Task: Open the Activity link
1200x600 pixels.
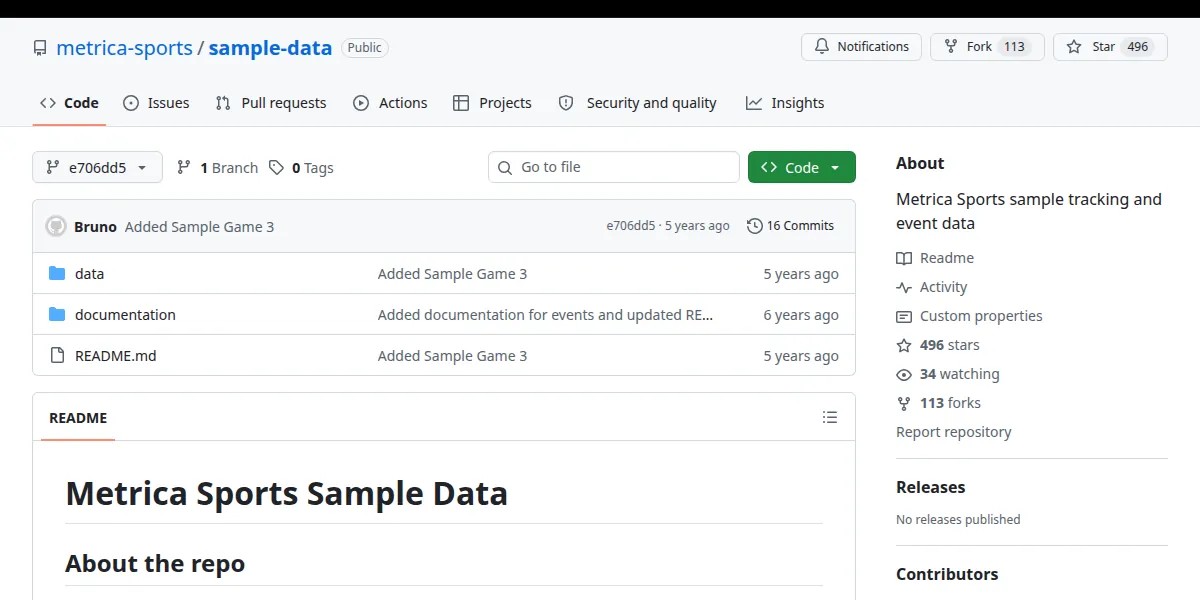Action: 932,287
